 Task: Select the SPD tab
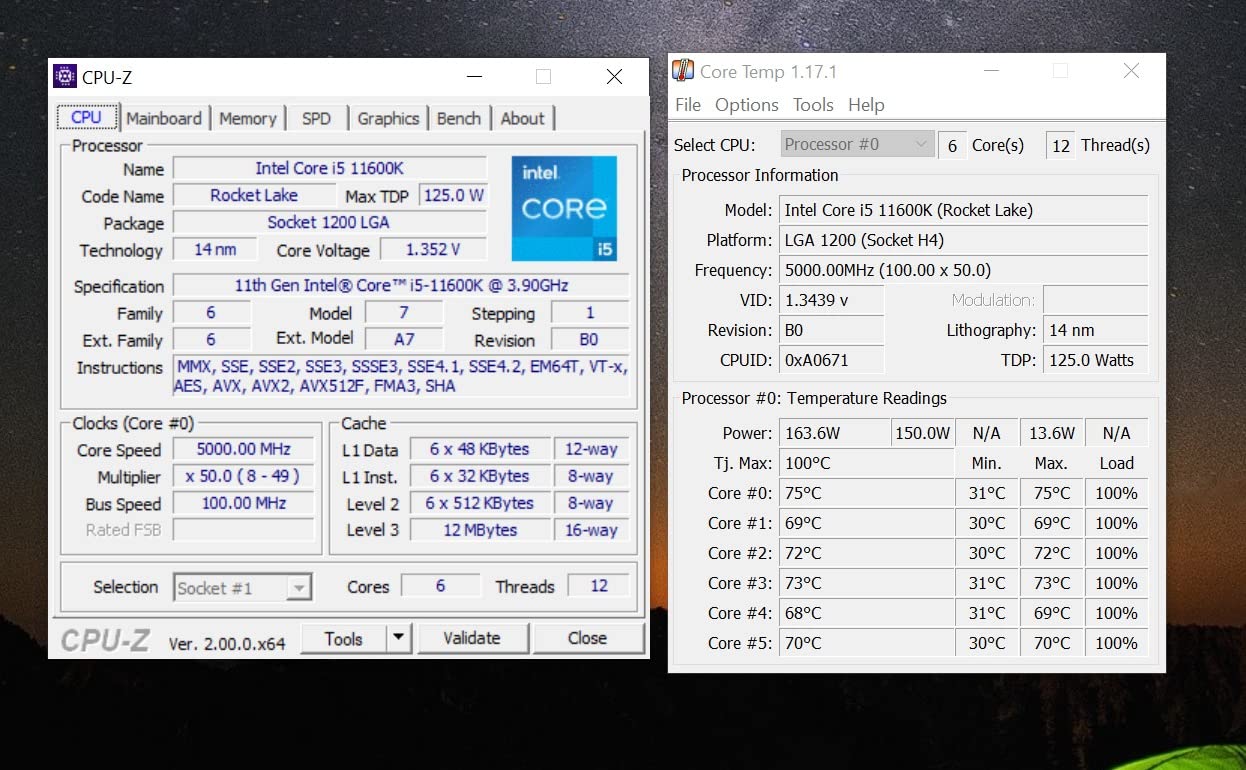pyautogui.click(x=316, y=118)
